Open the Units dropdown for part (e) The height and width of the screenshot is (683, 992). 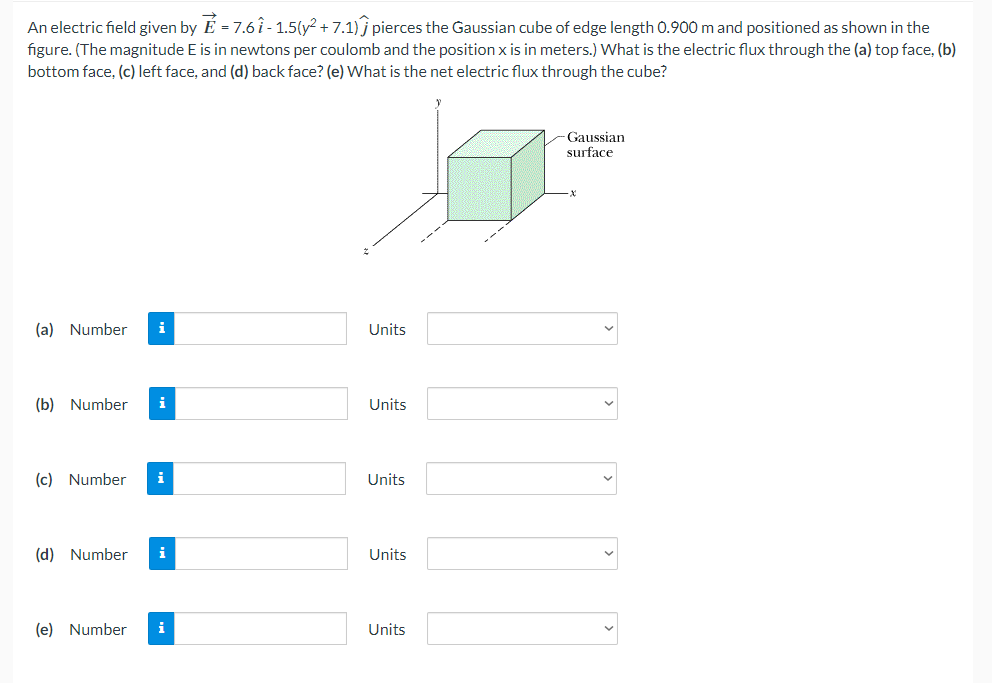[x=521, y=628]
